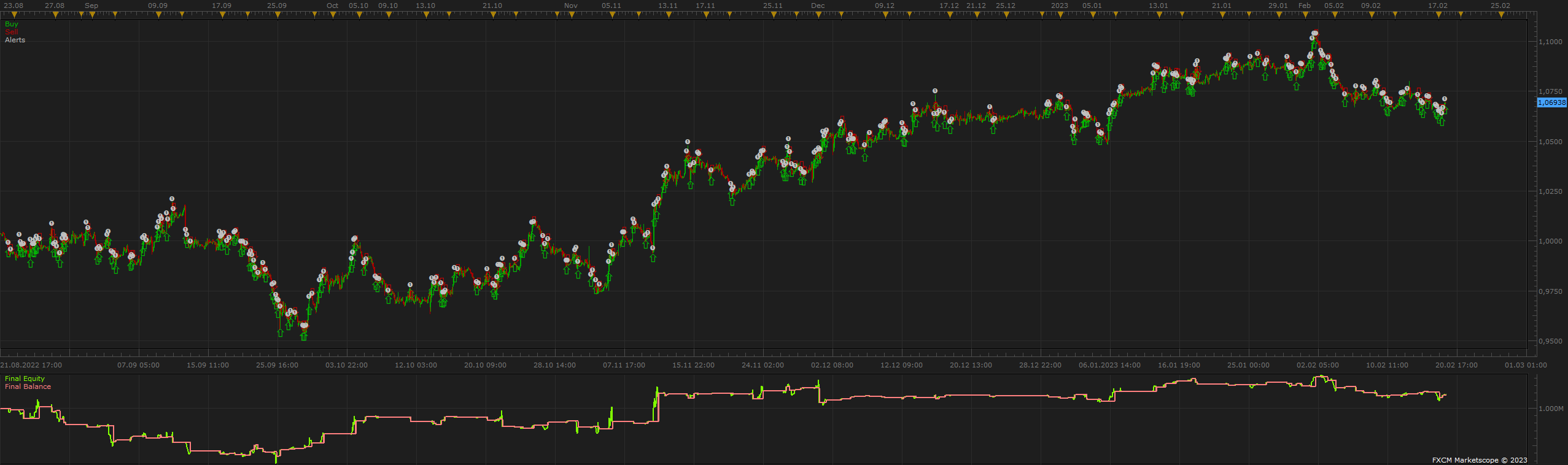This screenshot has width=1568, height=465.
Task: Click the Sep label on top timeline
Action: [x=91, y=6]
